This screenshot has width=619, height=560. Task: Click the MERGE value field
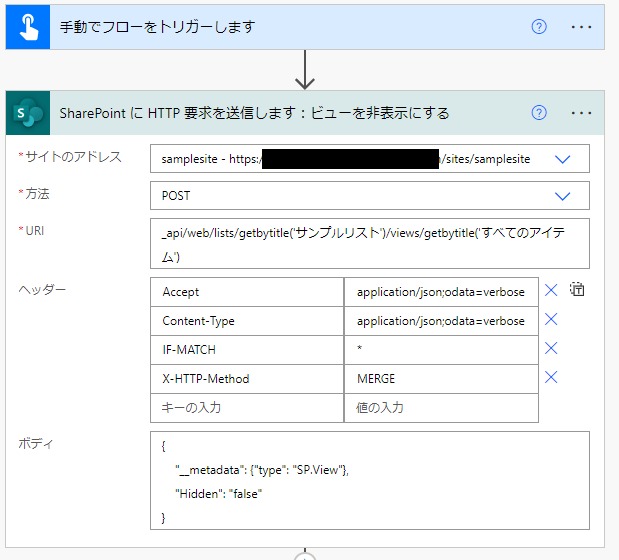(x=441, y=379)
